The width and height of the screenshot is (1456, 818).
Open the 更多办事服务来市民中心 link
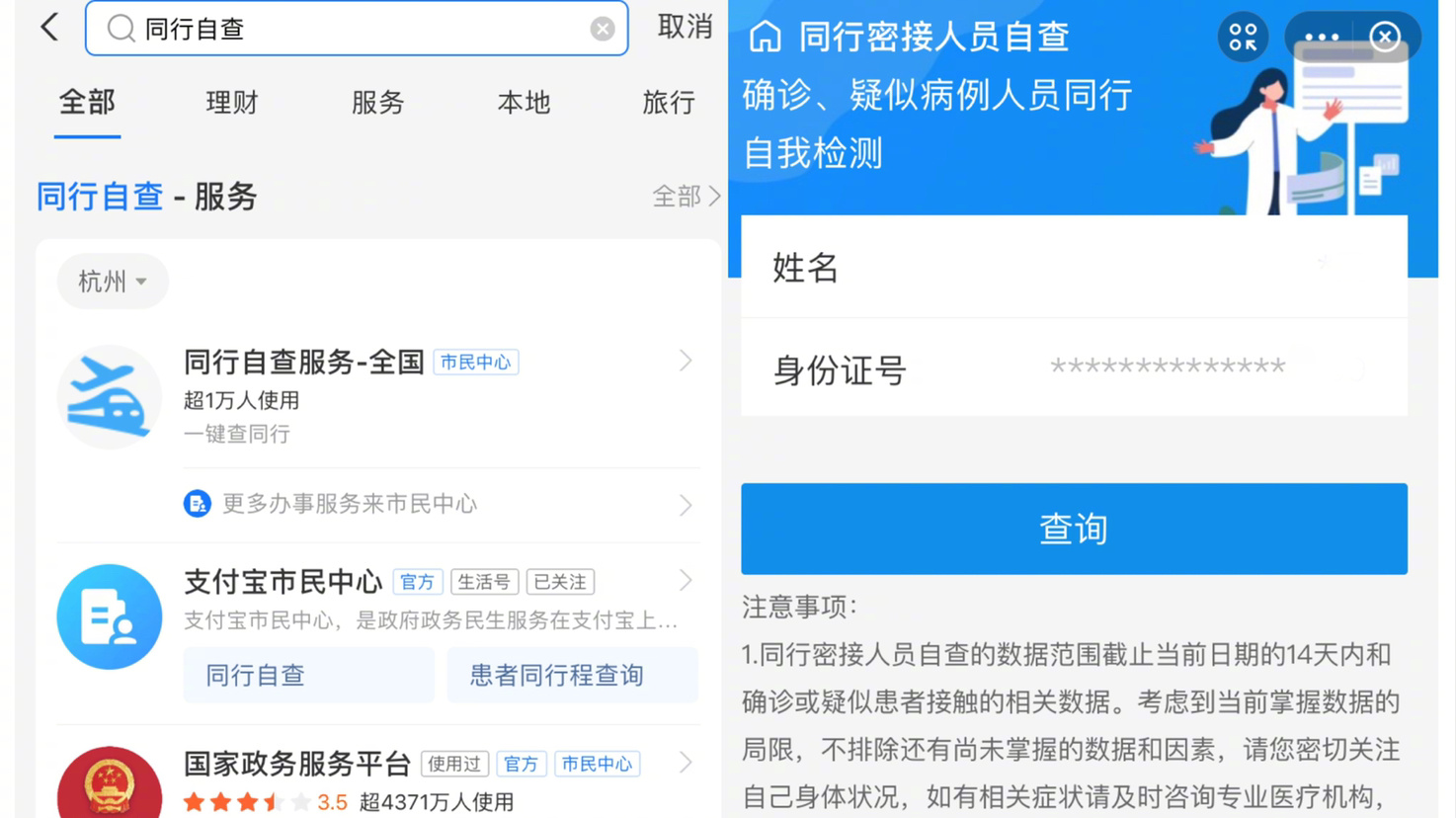350,504
